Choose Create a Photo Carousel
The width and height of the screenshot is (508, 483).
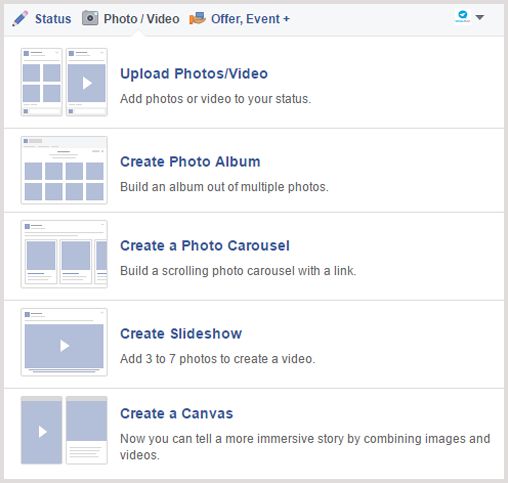[x=205, y=246]
